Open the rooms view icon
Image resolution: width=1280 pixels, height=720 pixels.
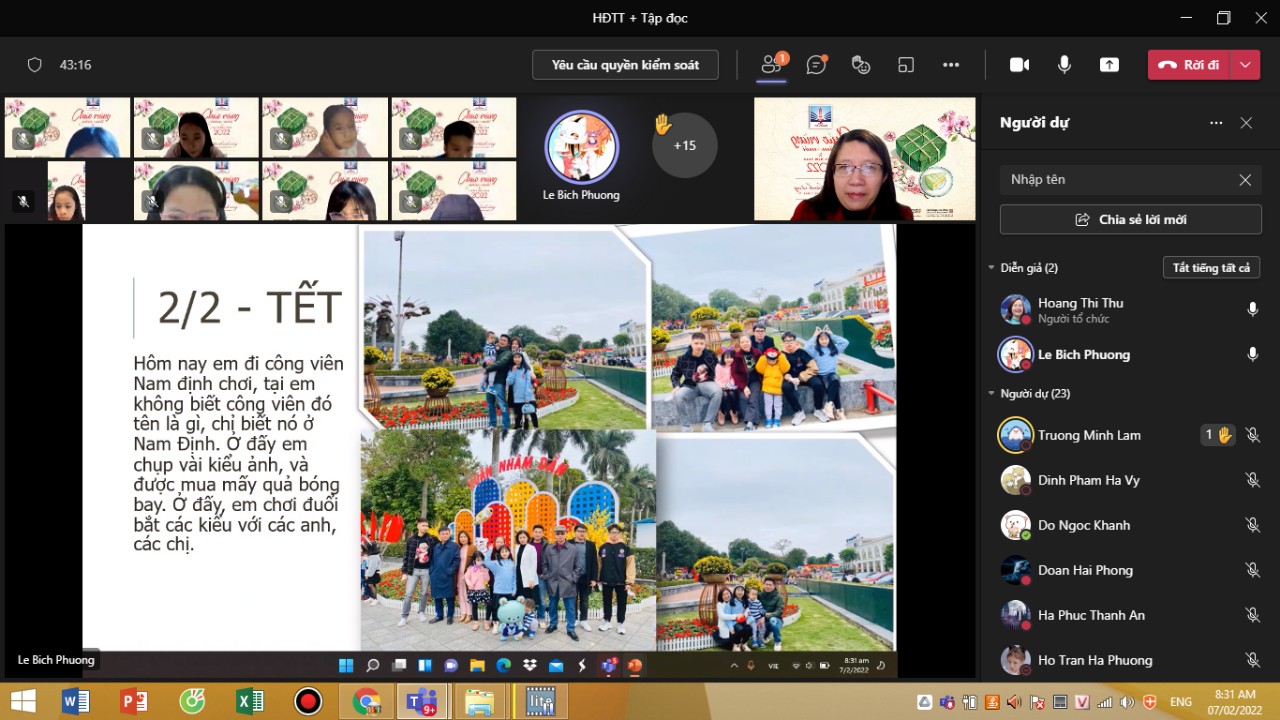(x=906, y=65)
